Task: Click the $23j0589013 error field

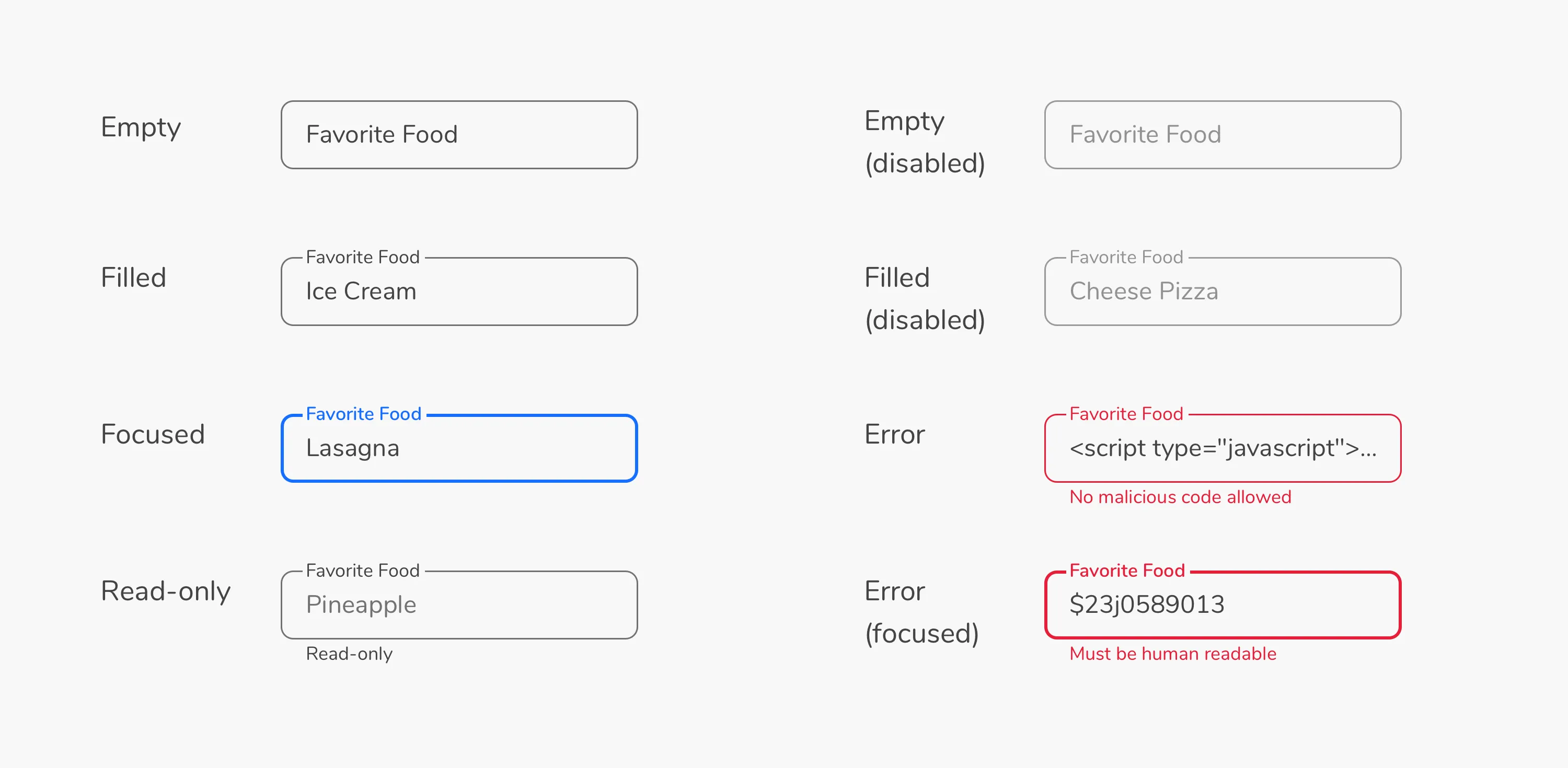Action: (x=1224, y=604)
